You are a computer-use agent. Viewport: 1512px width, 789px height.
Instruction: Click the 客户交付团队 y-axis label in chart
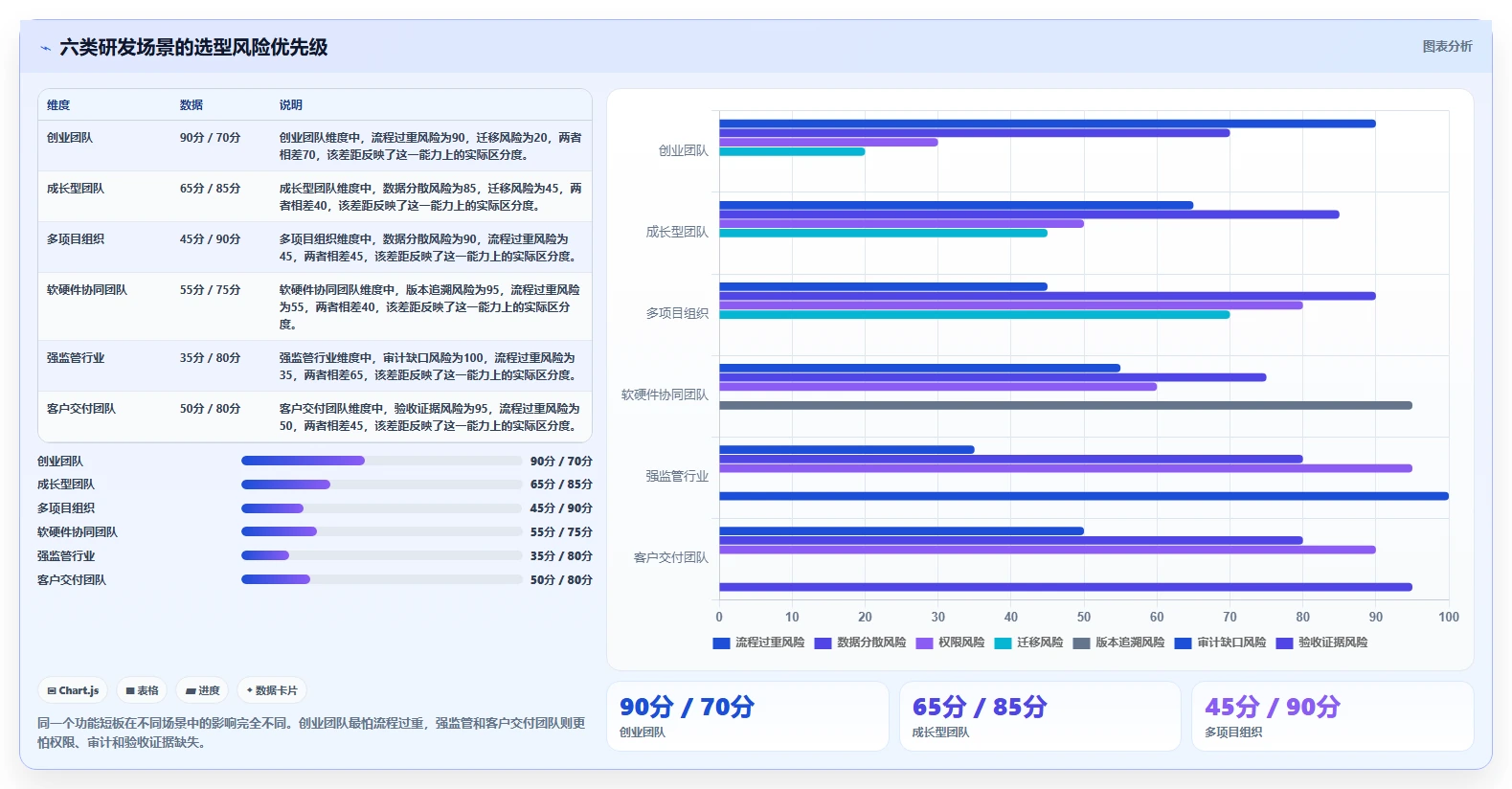[x=671, y=557]
